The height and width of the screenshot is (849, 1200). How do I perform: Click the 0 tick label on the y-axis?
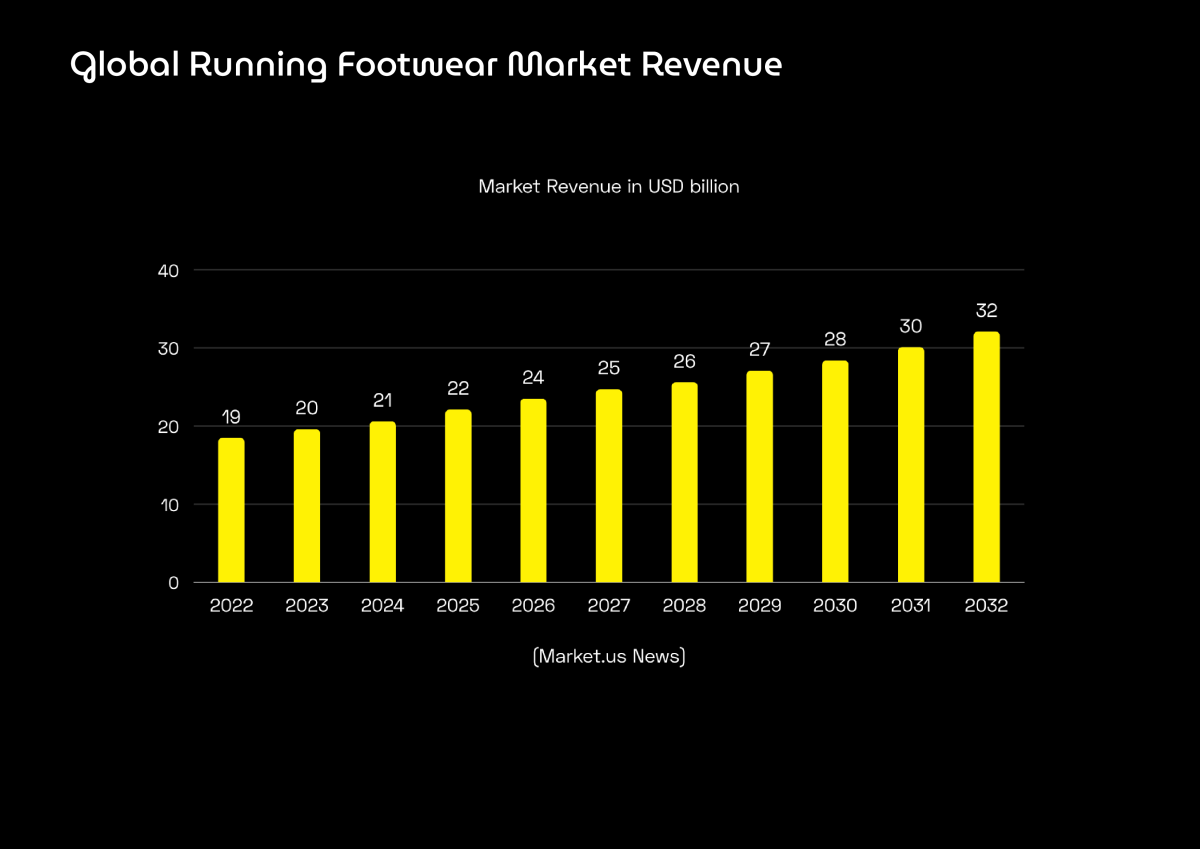pyautogui.click(x=173, y=583)
